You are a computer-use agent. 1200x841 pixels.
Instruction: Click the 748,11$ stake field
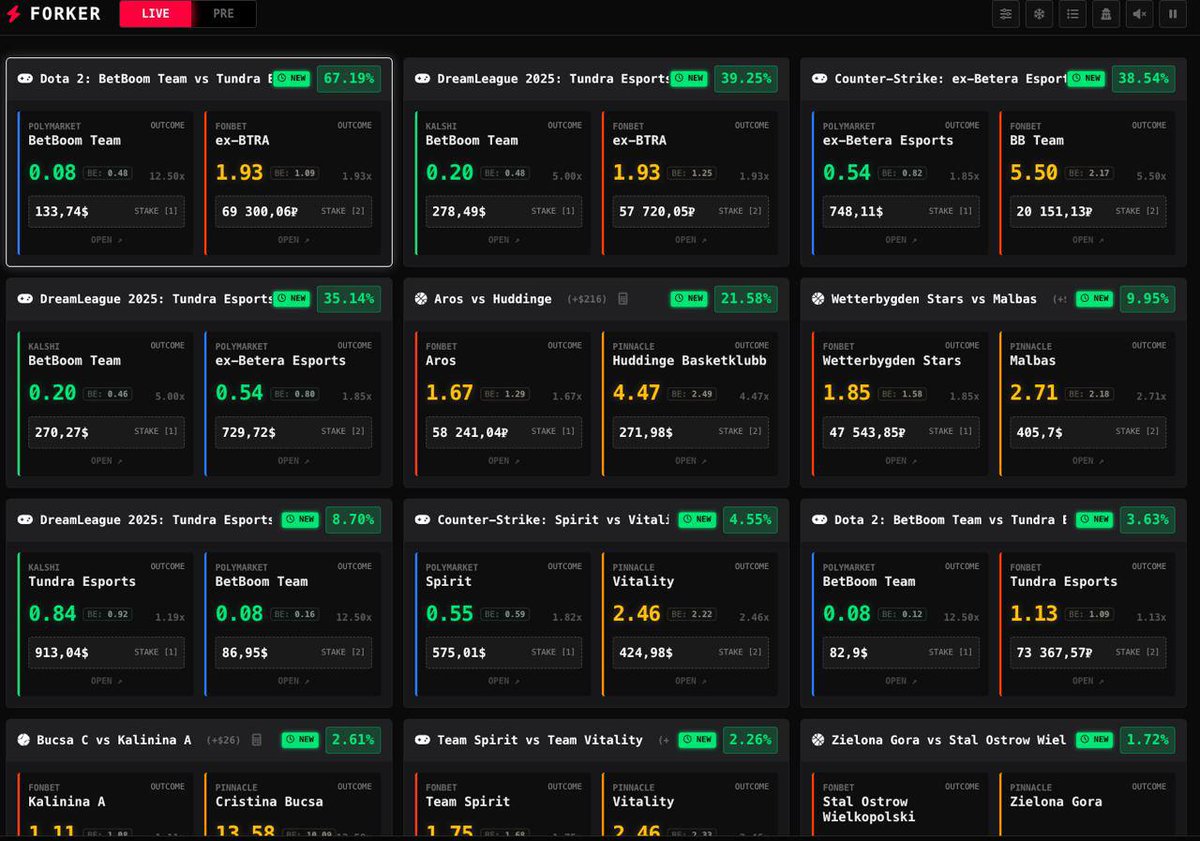(901, 211)
